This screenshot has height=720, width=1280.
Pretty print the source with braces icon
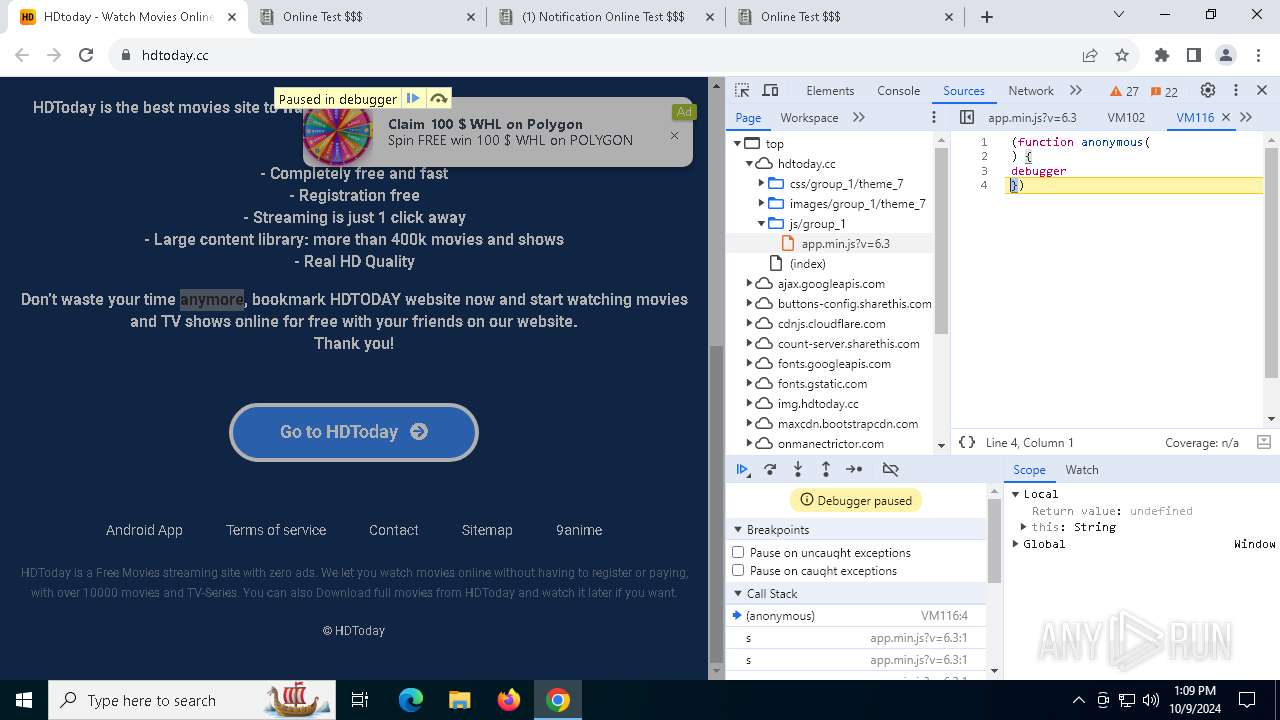point(967,442)
